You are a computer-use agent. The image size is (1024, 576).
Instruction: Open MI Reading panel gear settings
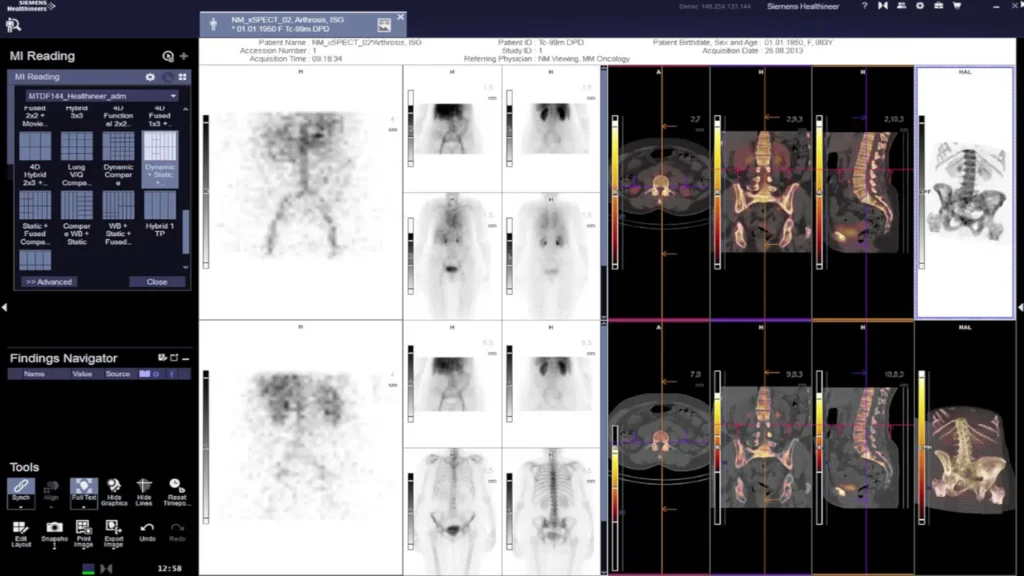150,77
